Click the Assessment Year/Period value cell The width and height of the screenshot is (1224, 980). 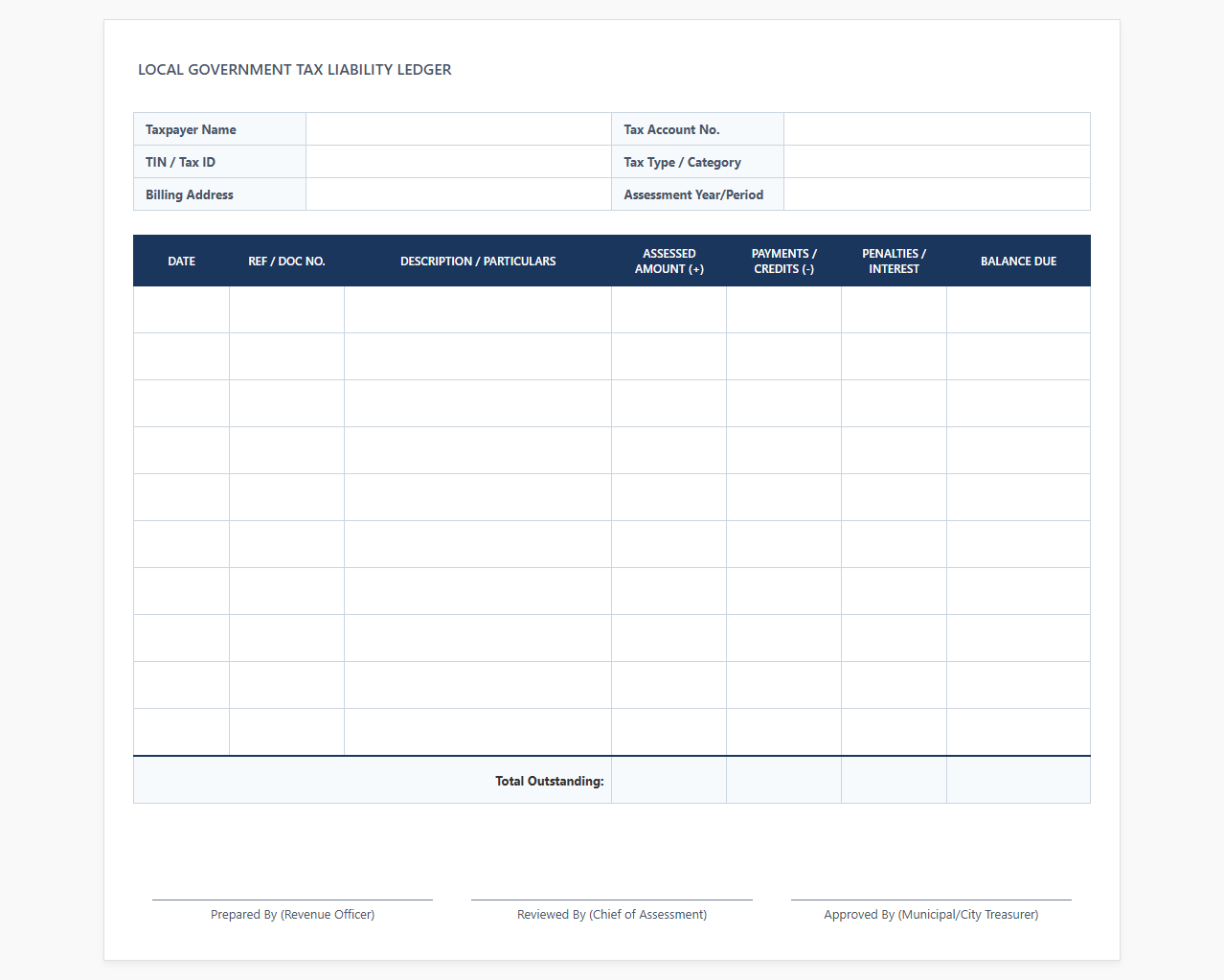937,194
